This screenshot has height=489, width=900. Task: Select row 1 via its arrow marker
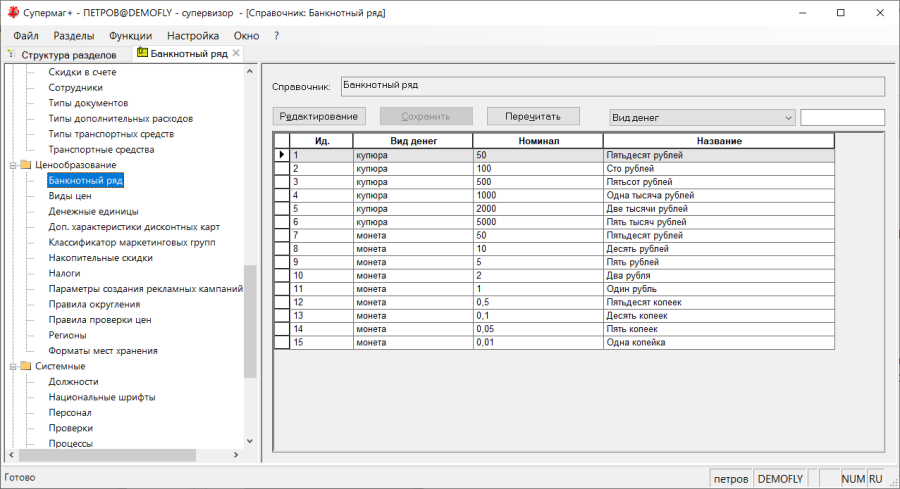281,155
